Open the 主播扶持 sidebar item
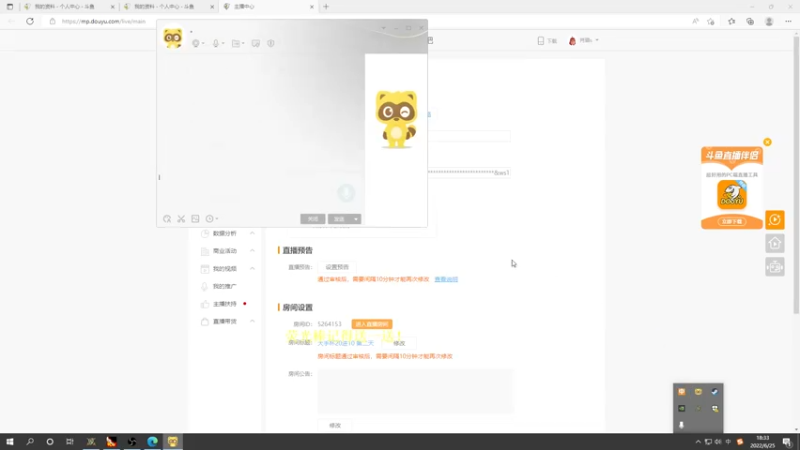Image resolution: width=800 pixels, height=450 pixels. coord(224,304)
